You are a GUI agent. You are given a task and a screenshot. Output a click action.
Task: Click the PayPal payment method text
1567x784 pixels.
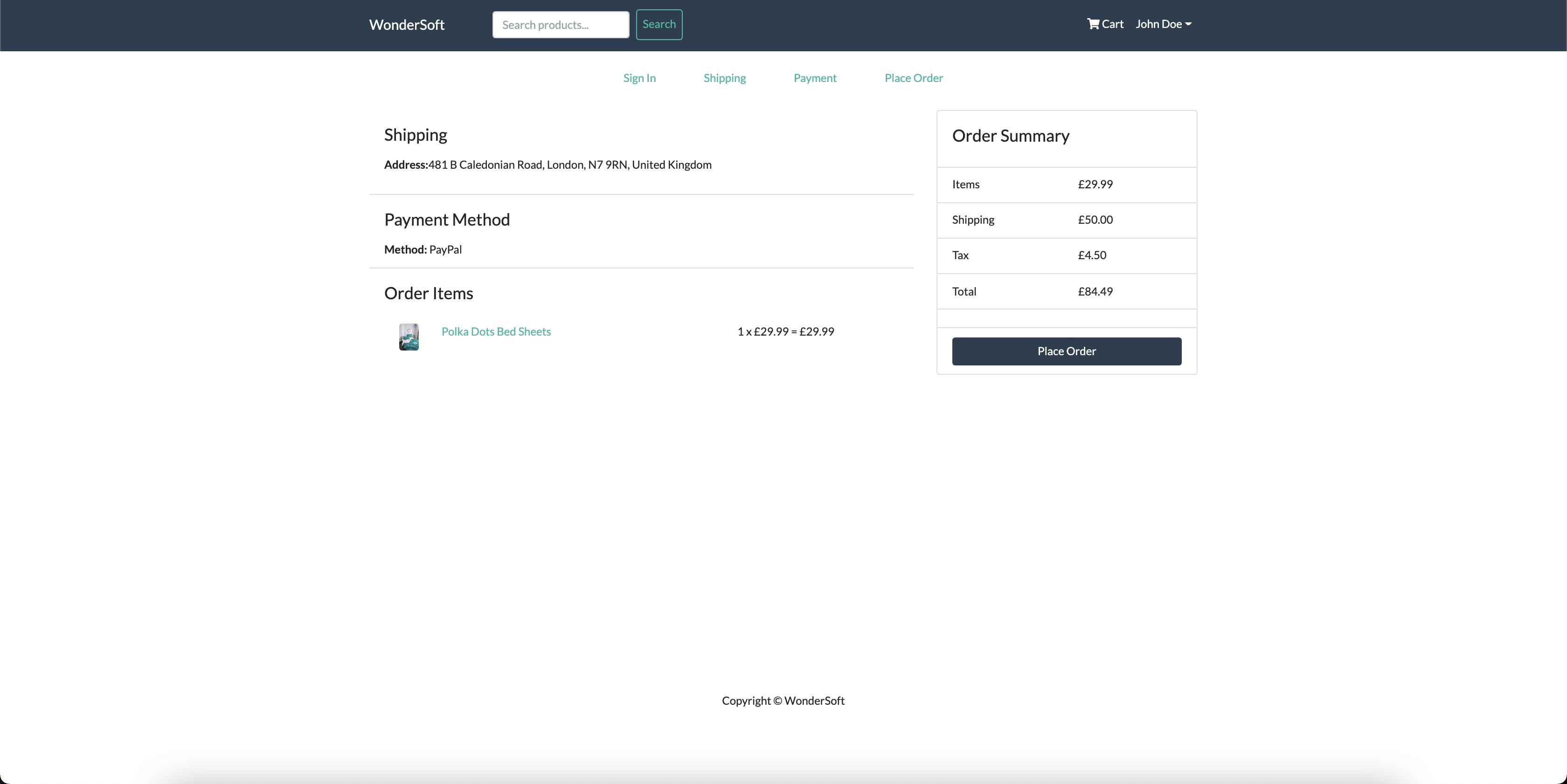point(445,250)
